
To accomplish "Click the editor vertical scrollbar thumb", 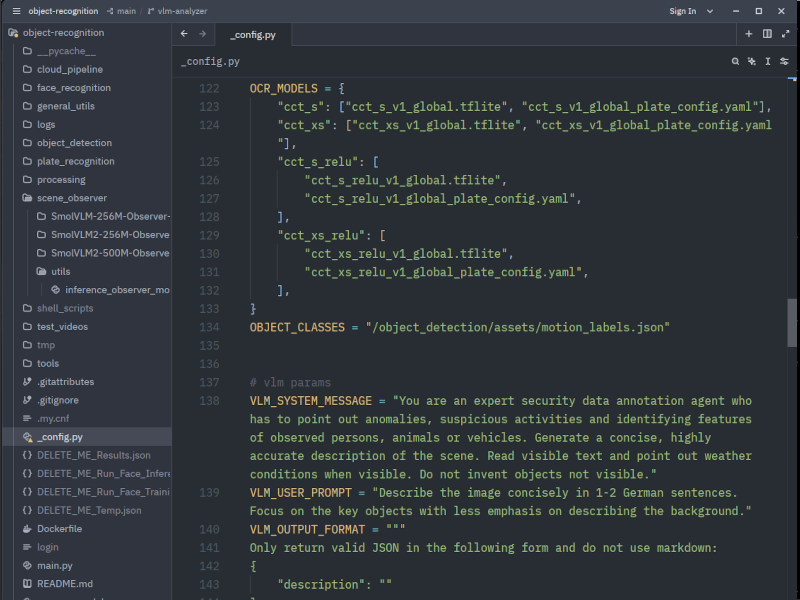I will 792,323.
